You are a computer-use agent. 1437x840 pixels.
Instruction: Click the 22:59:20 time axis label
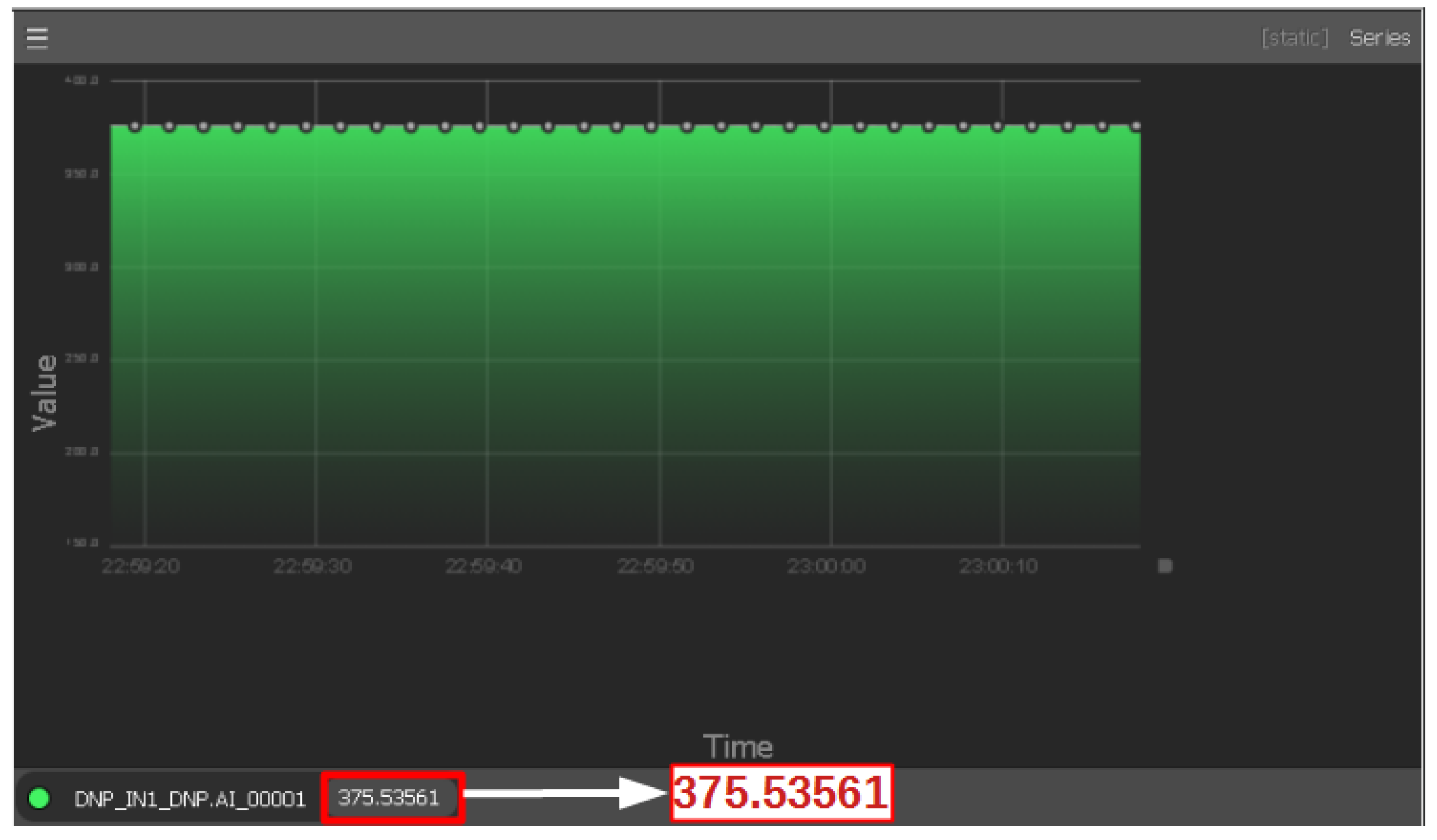tap(140, 566)
